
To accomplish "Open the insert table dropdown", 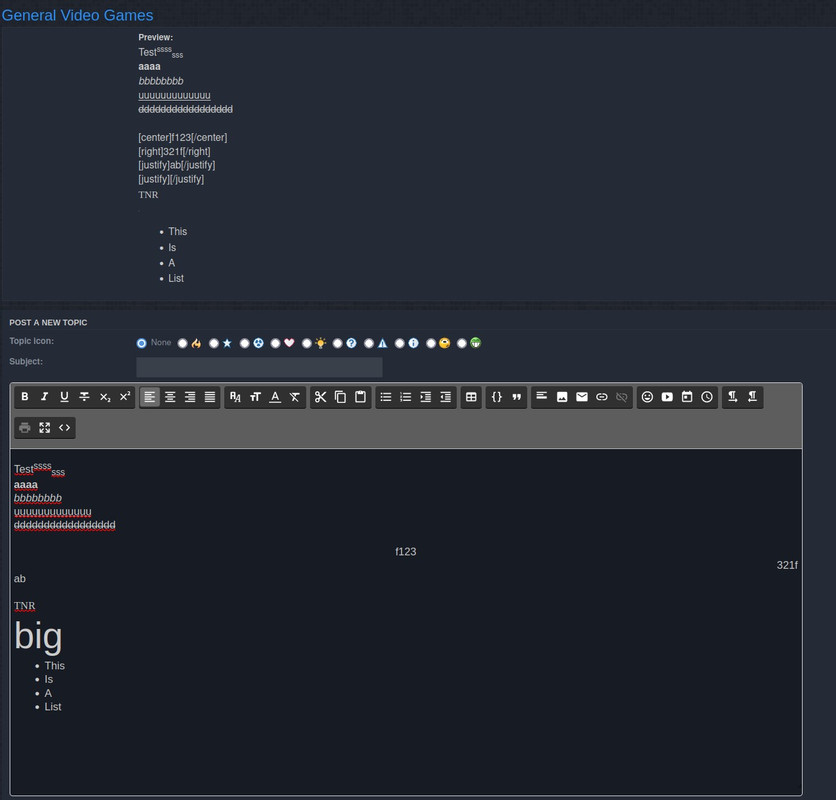I will click(471, 397).
